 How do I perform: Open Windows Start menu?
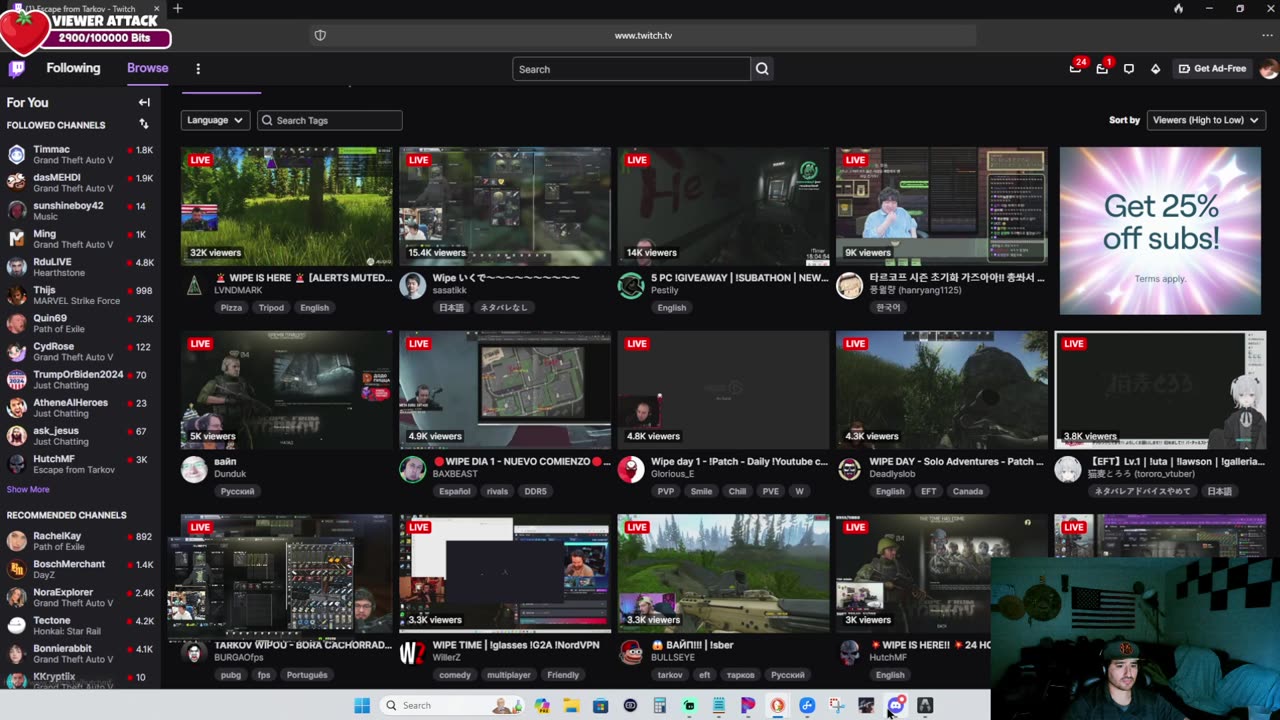coord(362,705)
